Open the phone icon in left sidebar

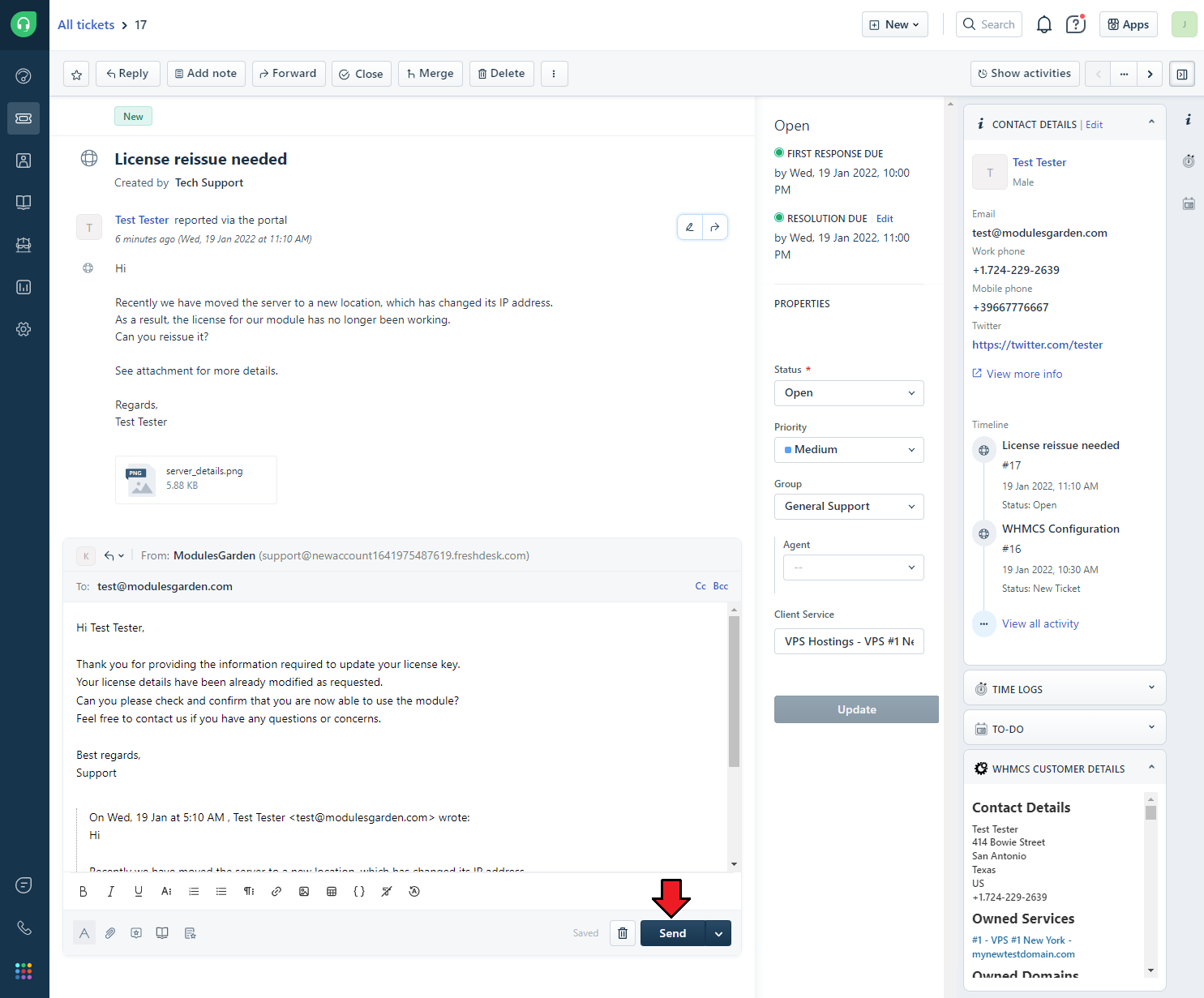(24, 927)
